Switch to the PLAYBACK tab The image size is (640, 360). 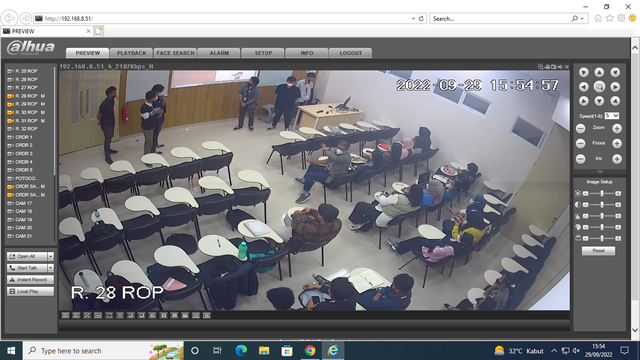click(131, 53)
